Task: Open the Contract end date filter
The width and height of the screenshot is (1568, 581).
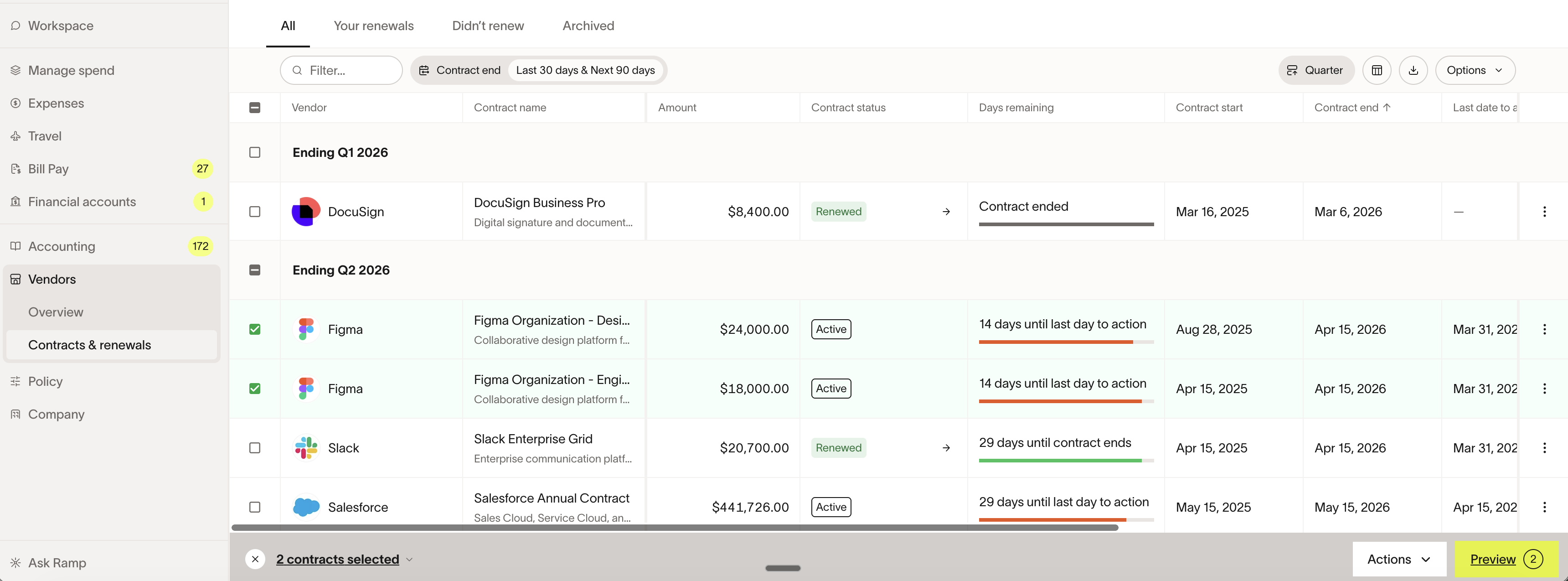Action: pos(460,71)
